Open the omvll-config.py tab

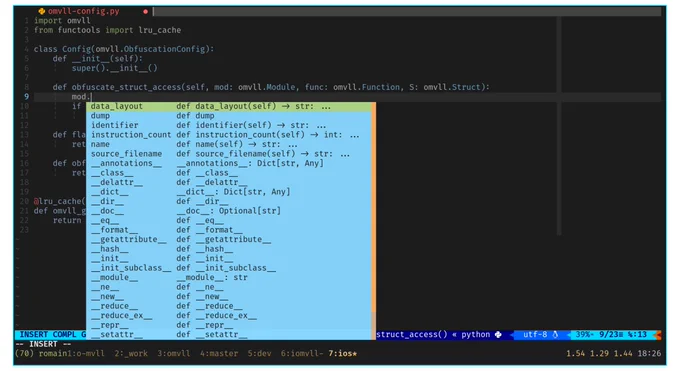[x=83, y=11]
